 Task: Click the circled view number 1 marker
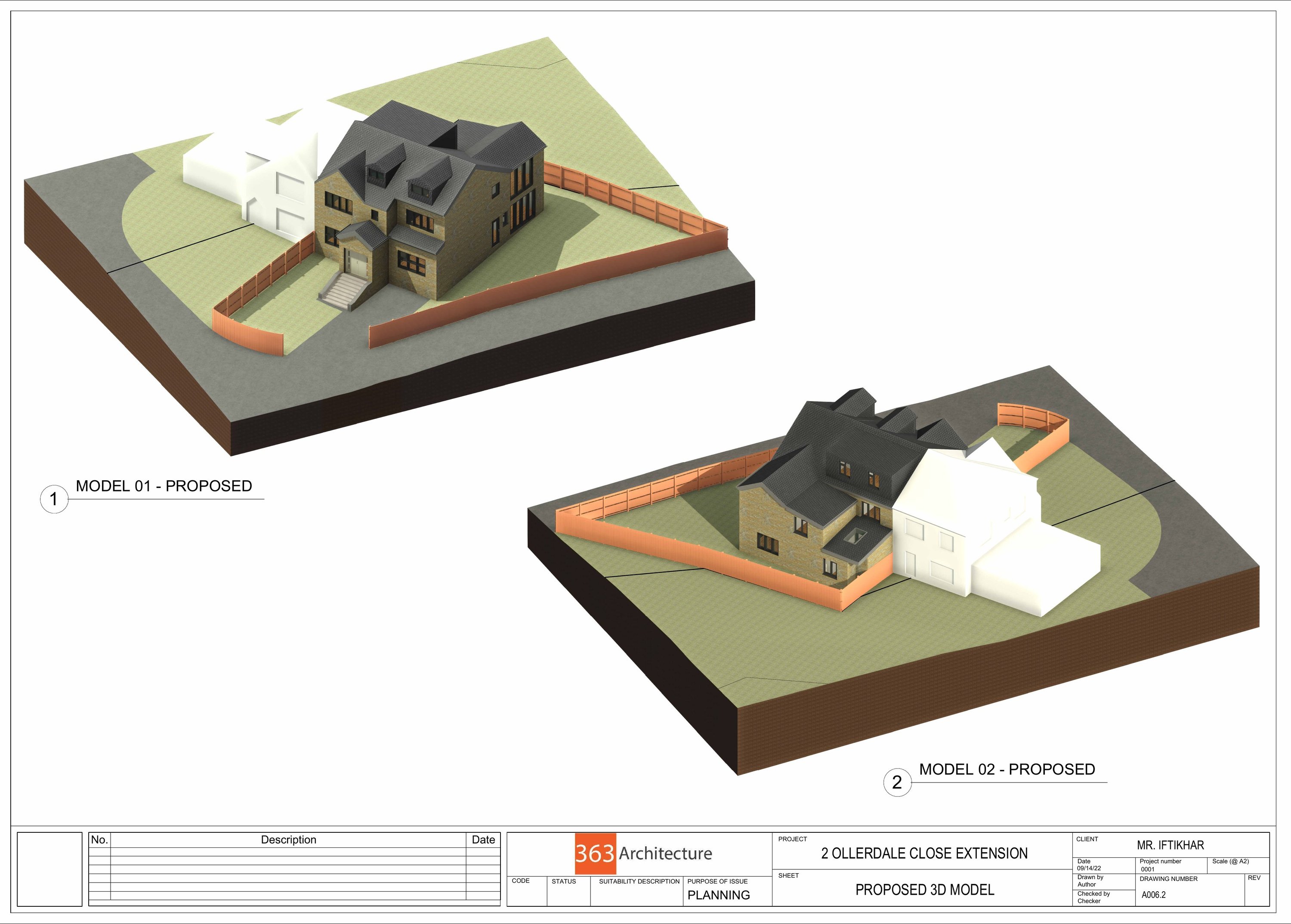point(53,500)
